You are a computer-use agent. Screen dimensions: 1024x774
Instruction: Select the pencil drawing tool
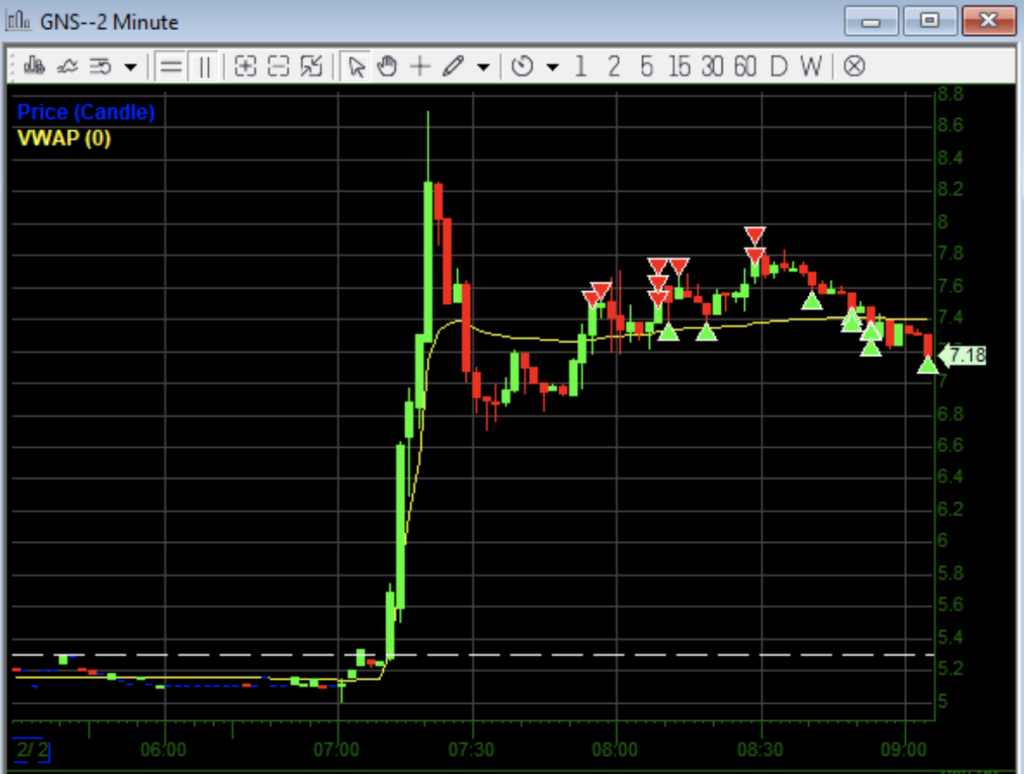coord(453,66)
